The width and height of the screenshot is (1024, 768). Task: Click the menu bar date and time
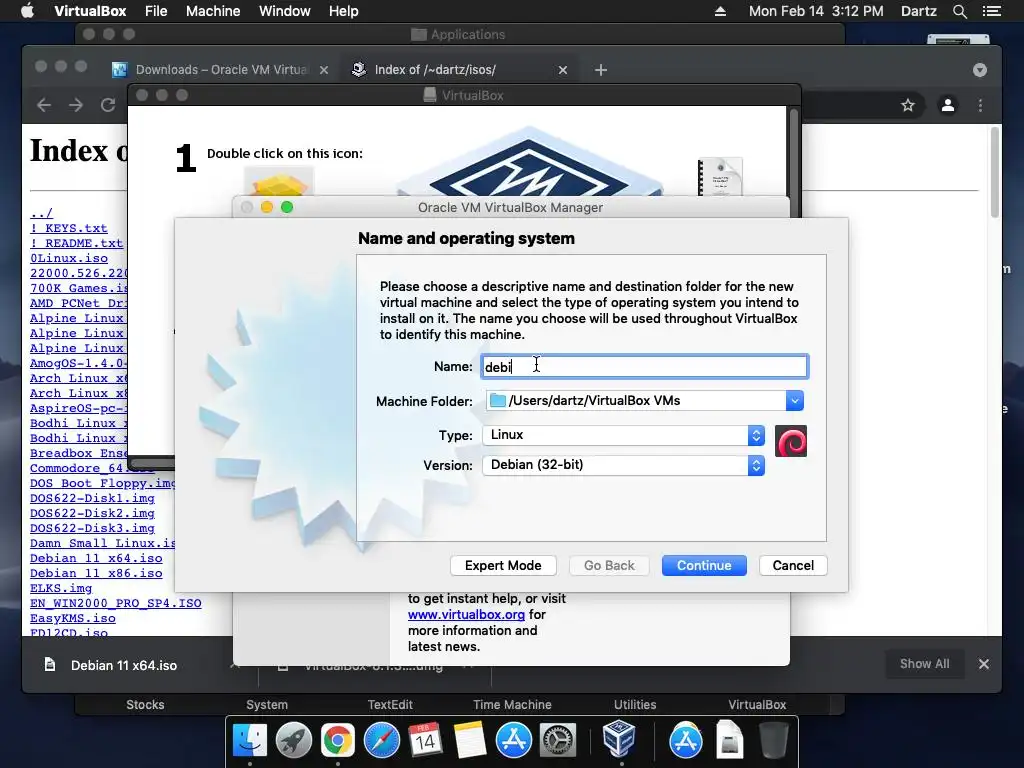816,11
